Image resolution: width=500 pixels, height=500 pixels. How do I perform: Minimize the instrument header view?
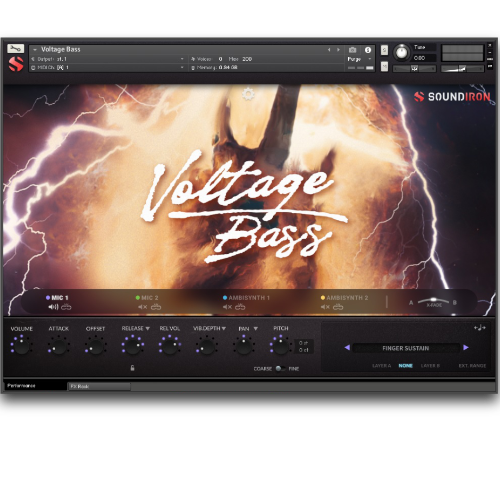point(490,52)
